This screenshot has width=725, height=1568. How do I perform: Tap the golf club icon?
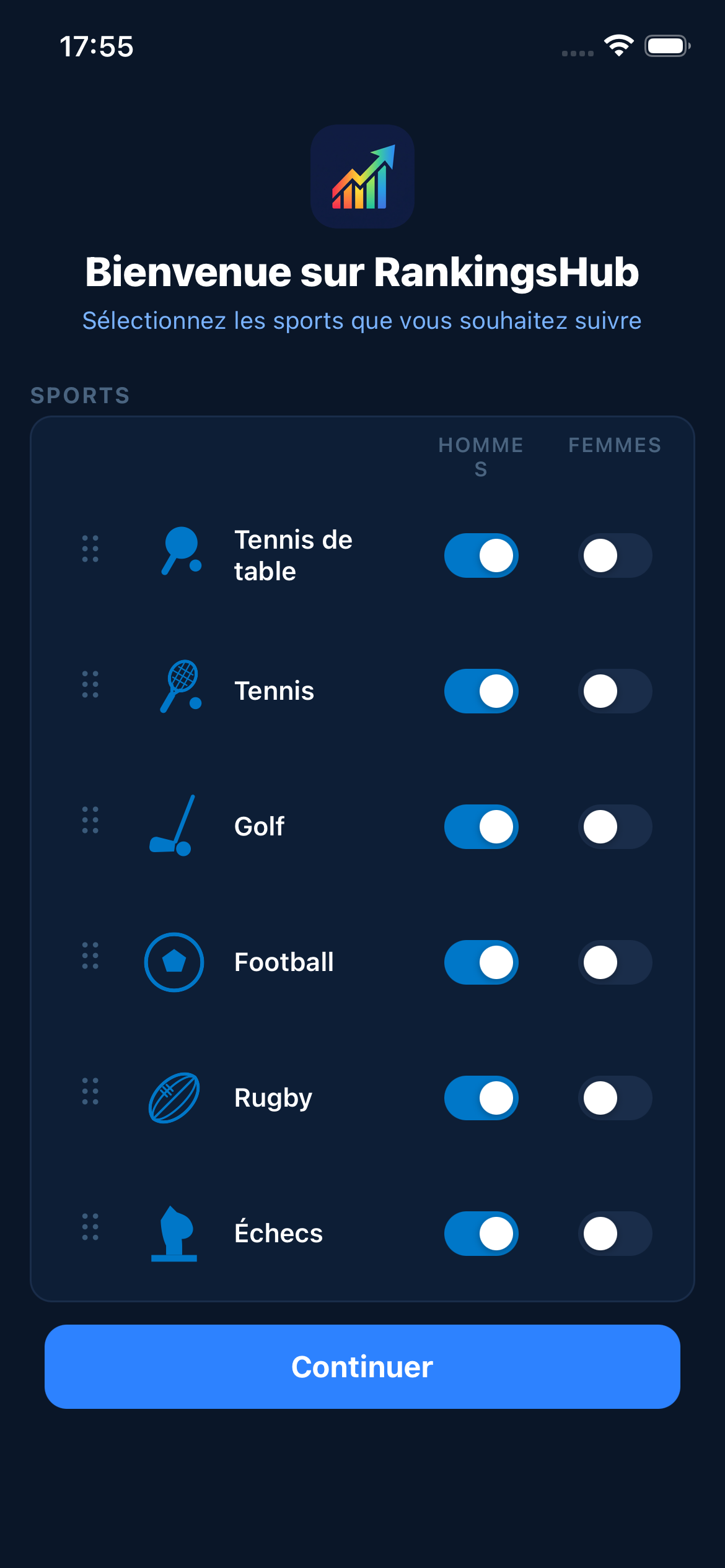click(x=173, y=825)
